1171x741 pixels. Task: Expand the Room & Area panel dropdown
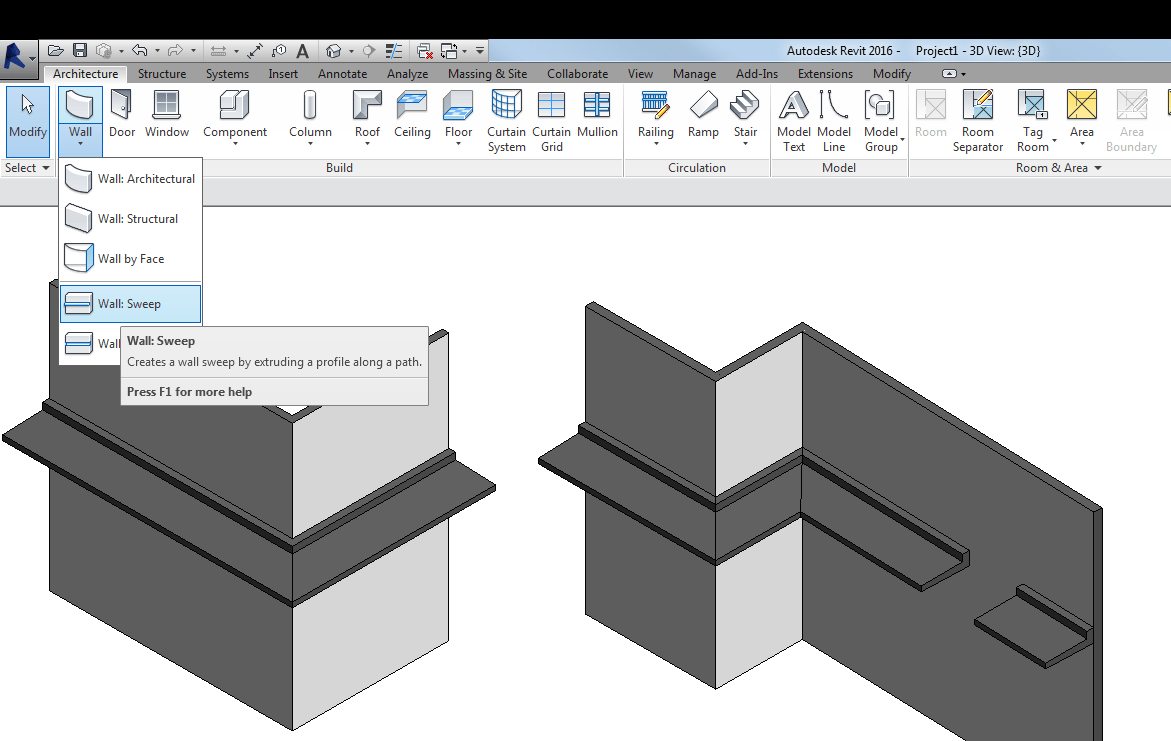pyautogui.click(x=1098, y=168)
